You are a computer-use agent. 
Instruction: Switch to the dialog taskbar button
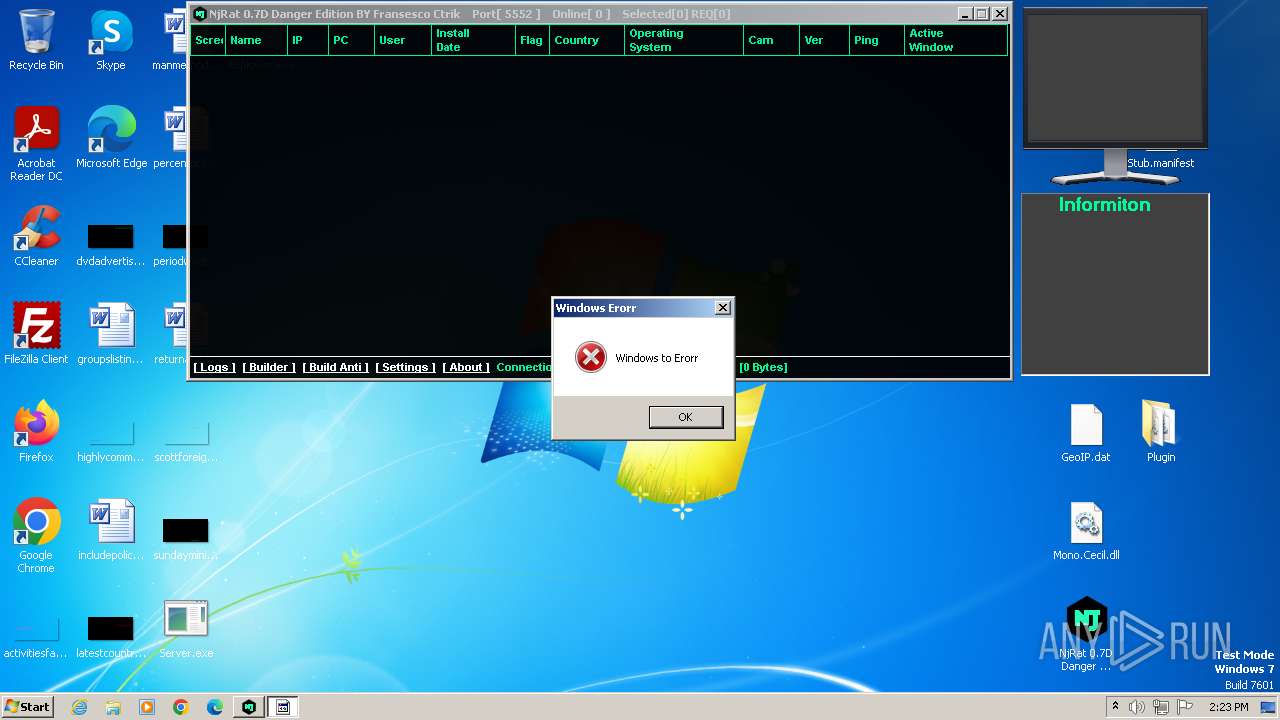283,707
